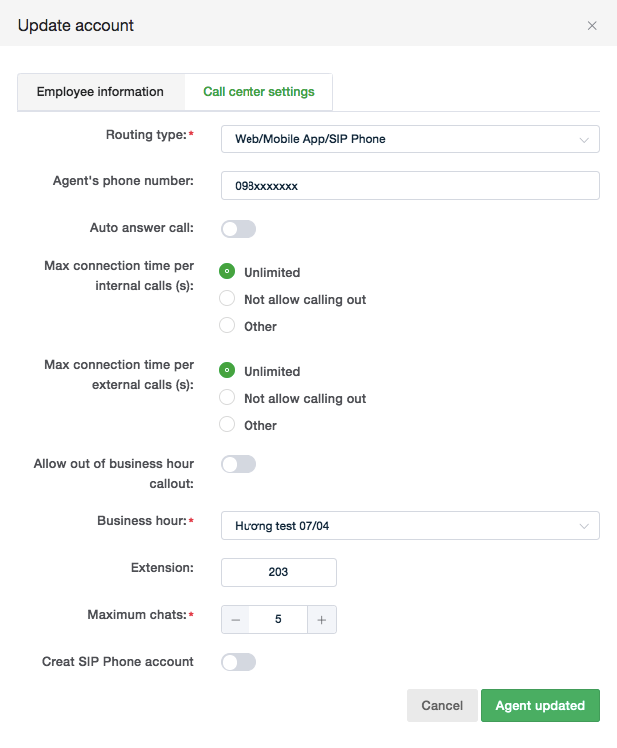617x748 pixels.
Task: Turn on Creat SIP Phone account switch
Action: click(x=238, y=662)
